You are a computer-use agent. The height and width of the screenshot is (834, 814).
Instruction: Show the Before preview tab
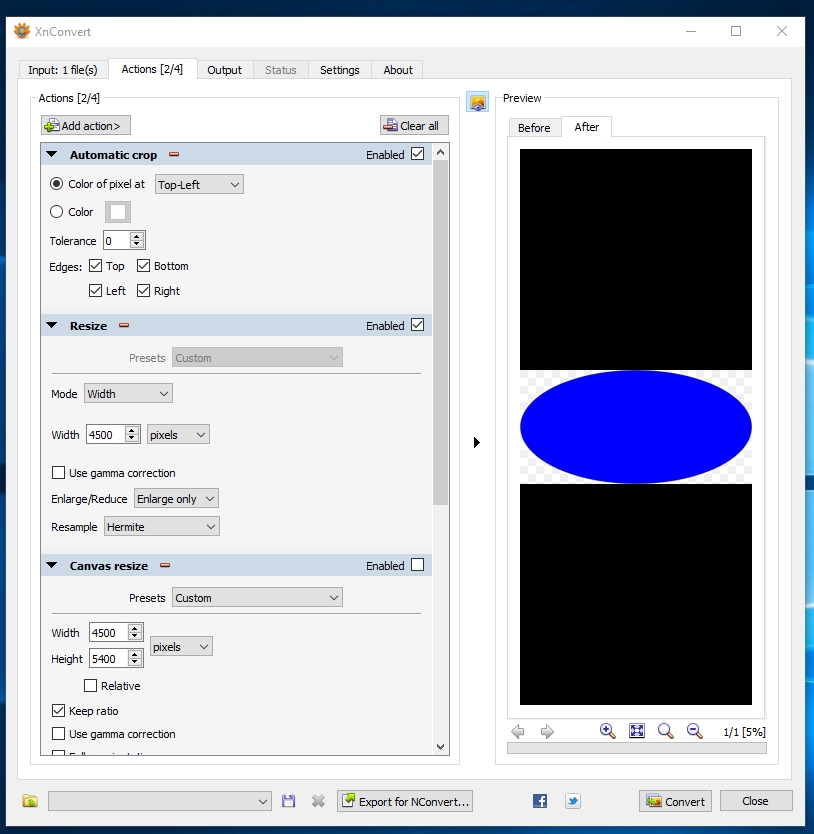[x=534, y=128]
